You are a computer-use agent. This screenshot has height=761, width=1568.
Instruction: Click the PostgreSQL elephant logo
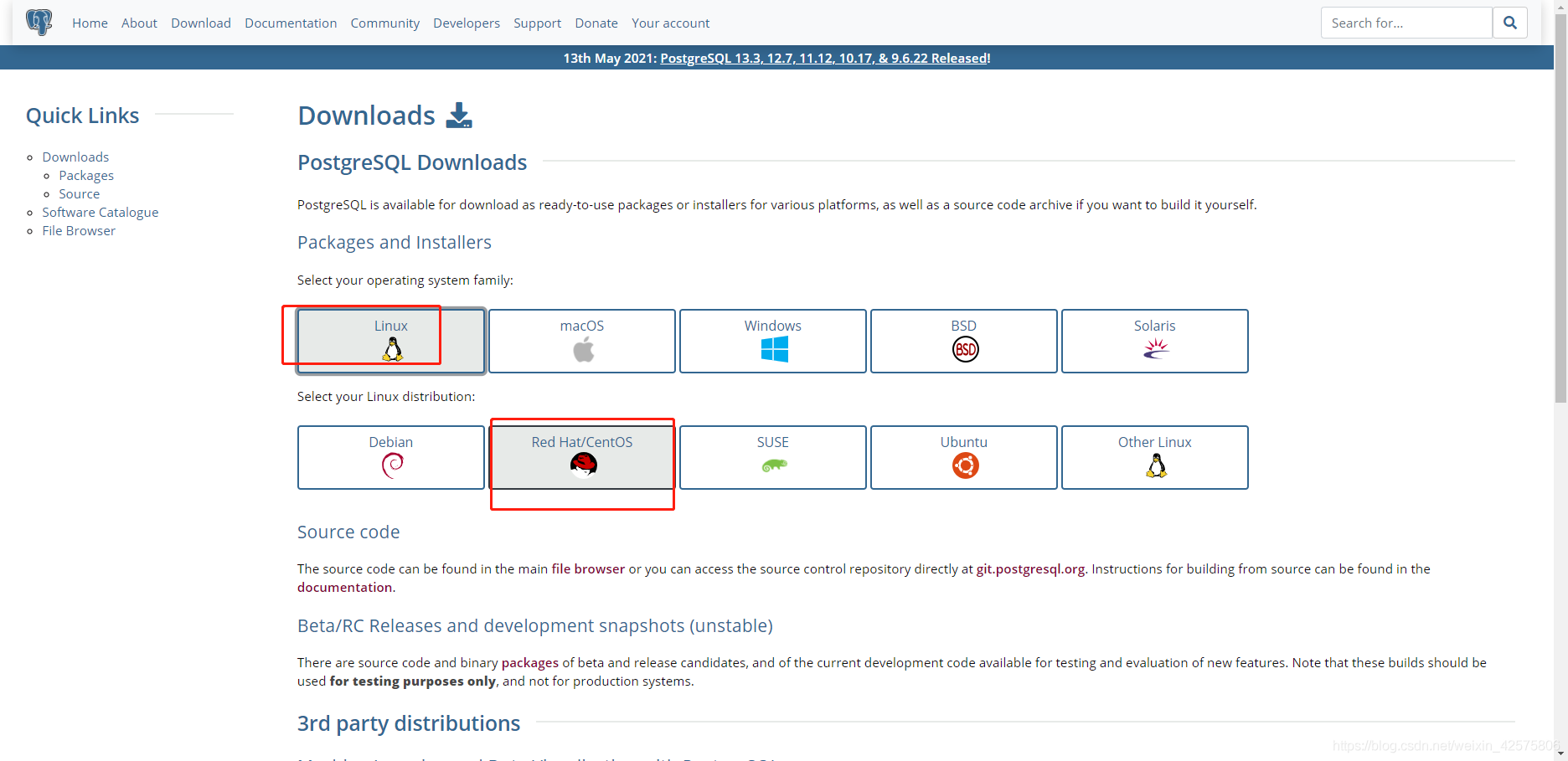click(x=39, y=23)
